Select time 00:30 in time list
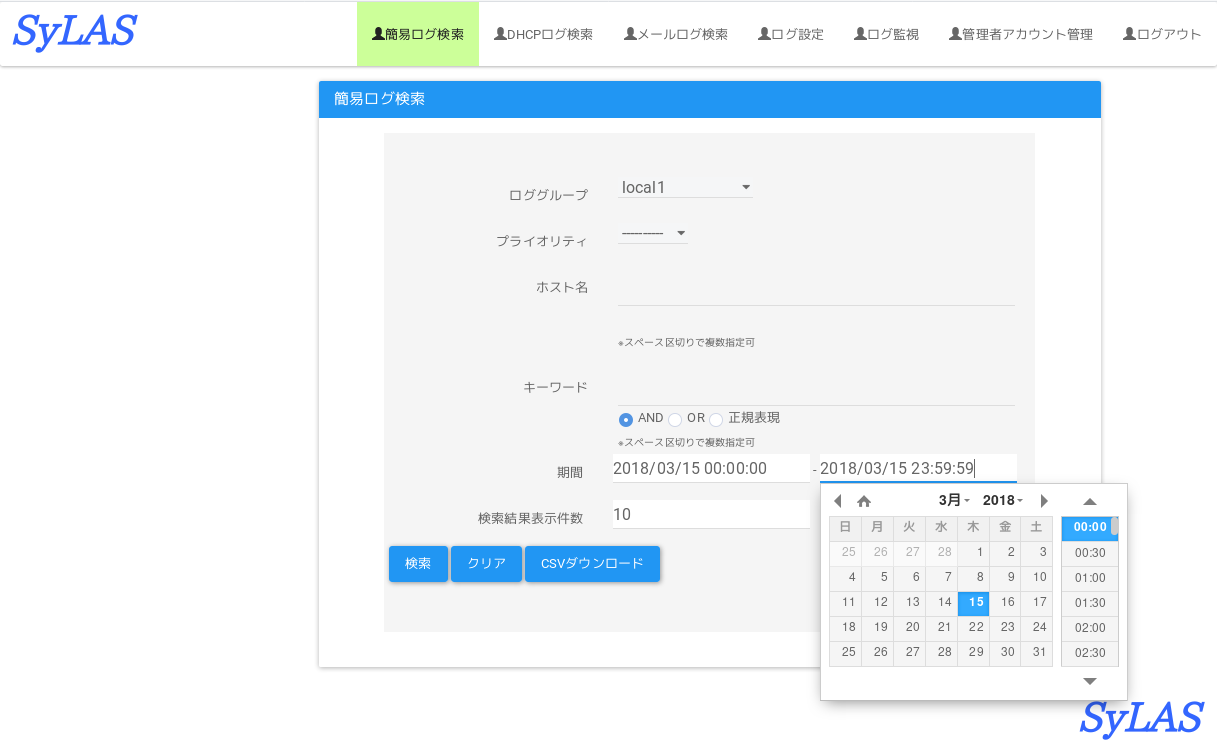 [x=1089, y=553]
